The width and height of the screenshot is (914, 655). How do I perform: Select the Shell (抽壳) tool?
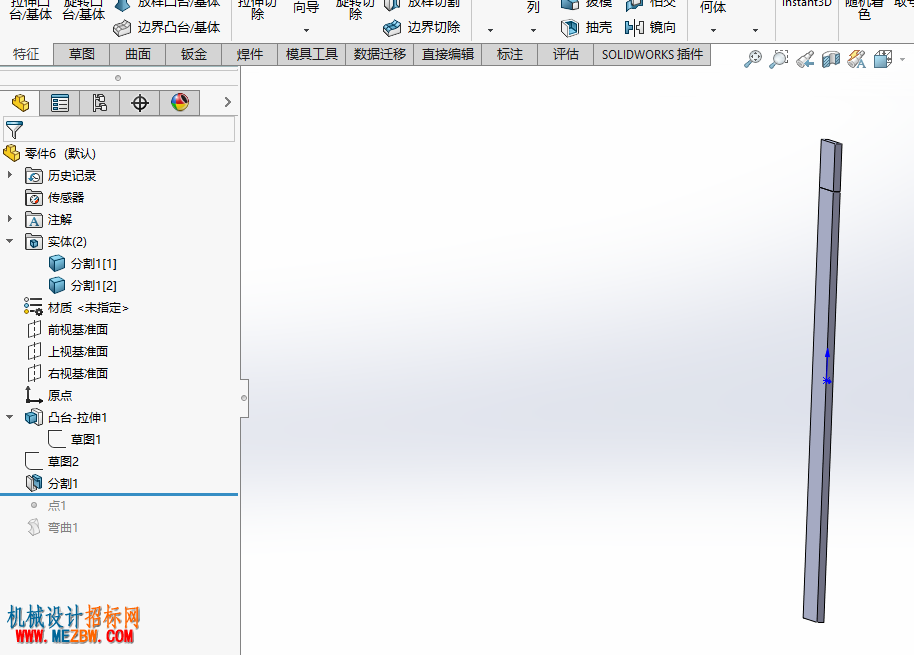pos(586,27)
